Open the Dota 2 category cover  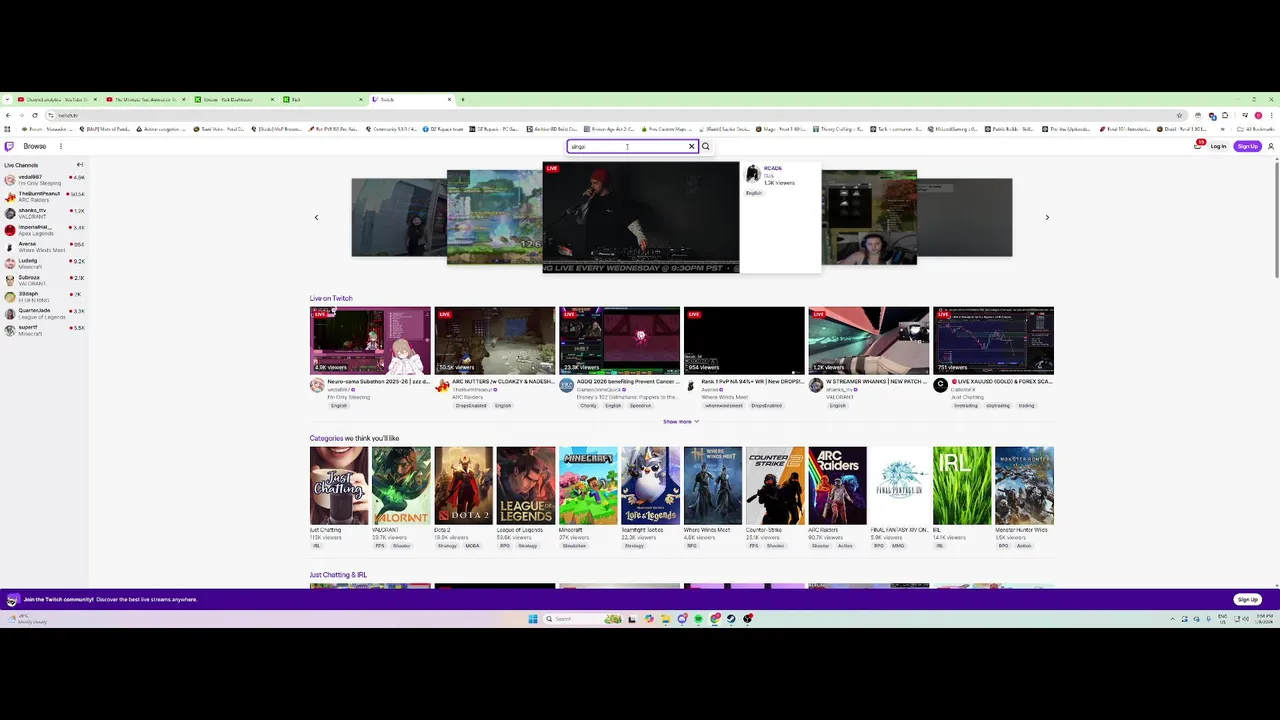464,485
